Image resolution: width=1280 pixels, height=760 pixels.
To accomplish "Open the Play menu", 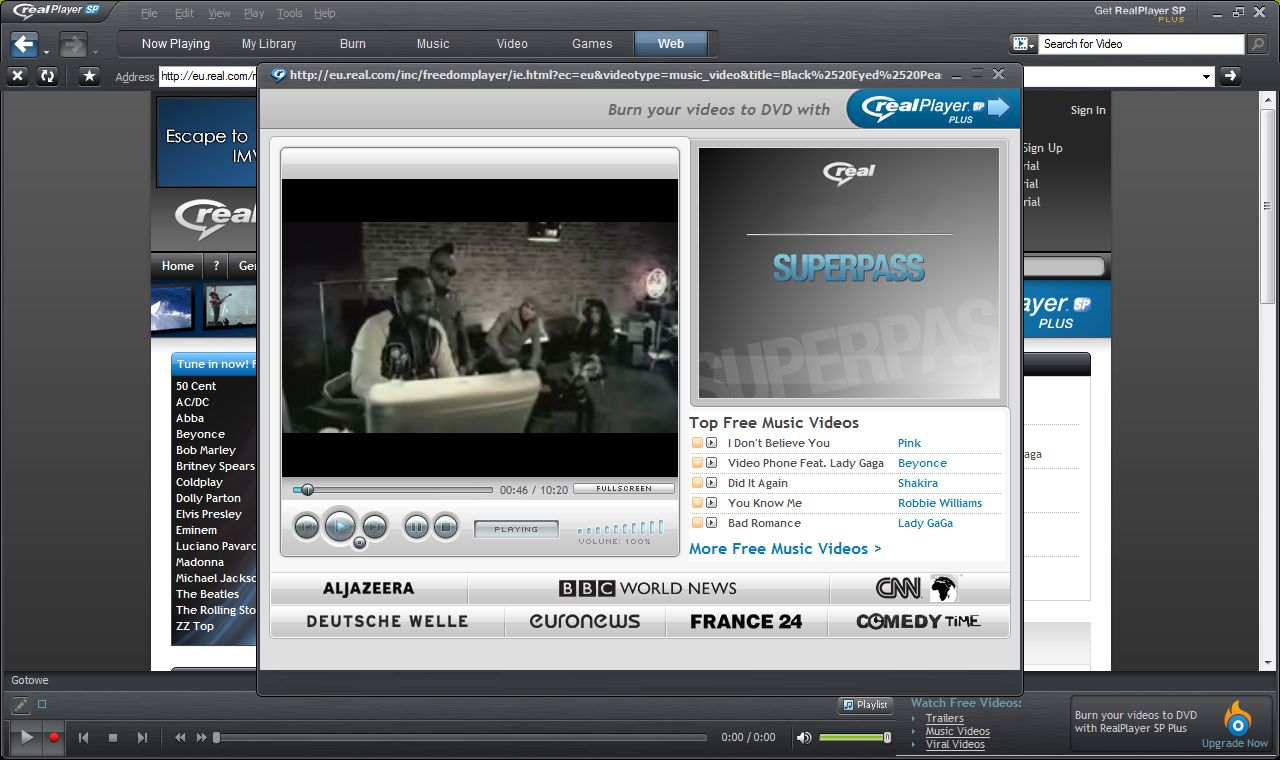I will click(x=254, y=14).
